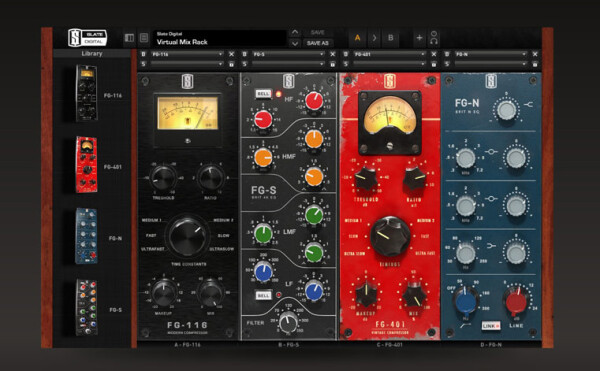Open the preset dropdown below FG-401 selector
Screen dimensions: 600x371
[x=390, y=64]
